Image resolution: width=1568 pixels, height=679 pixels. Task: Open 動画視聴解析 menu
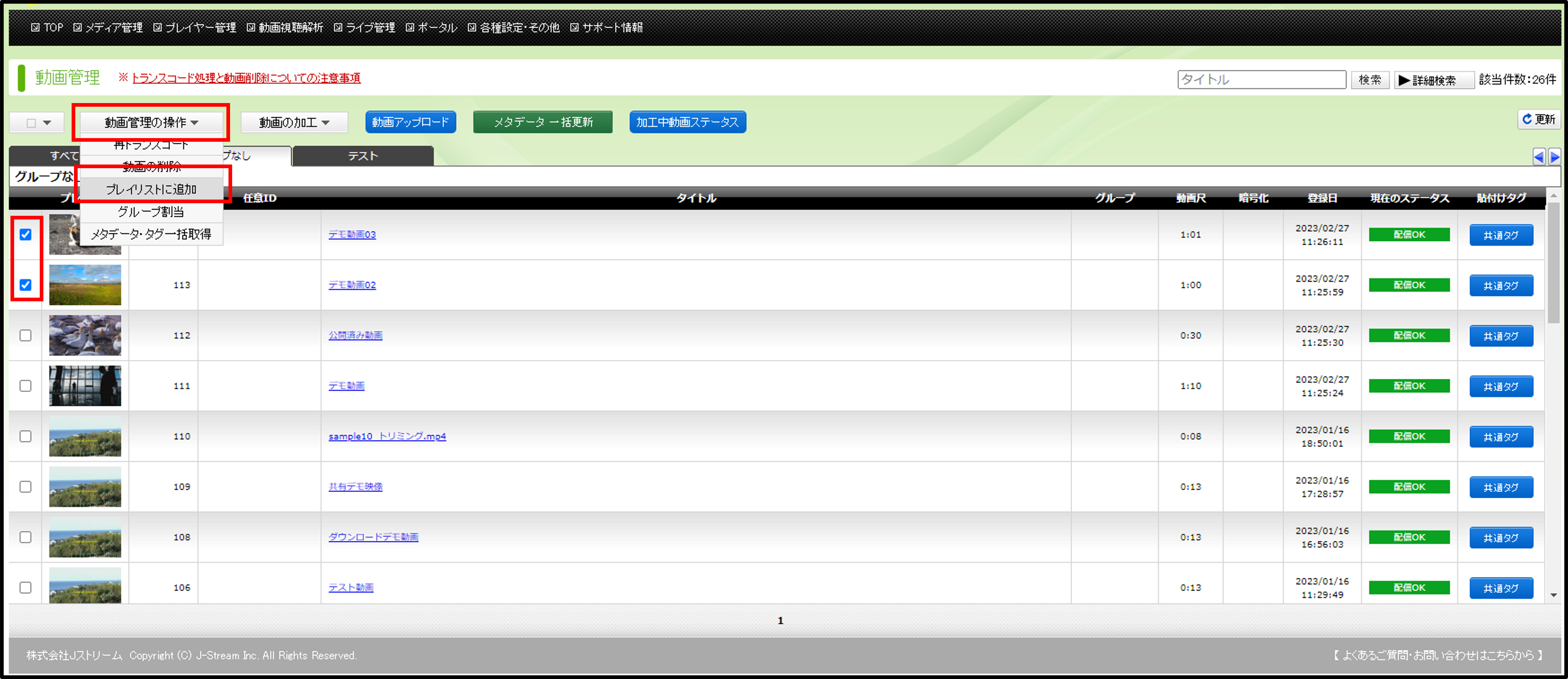click(285, 27)
